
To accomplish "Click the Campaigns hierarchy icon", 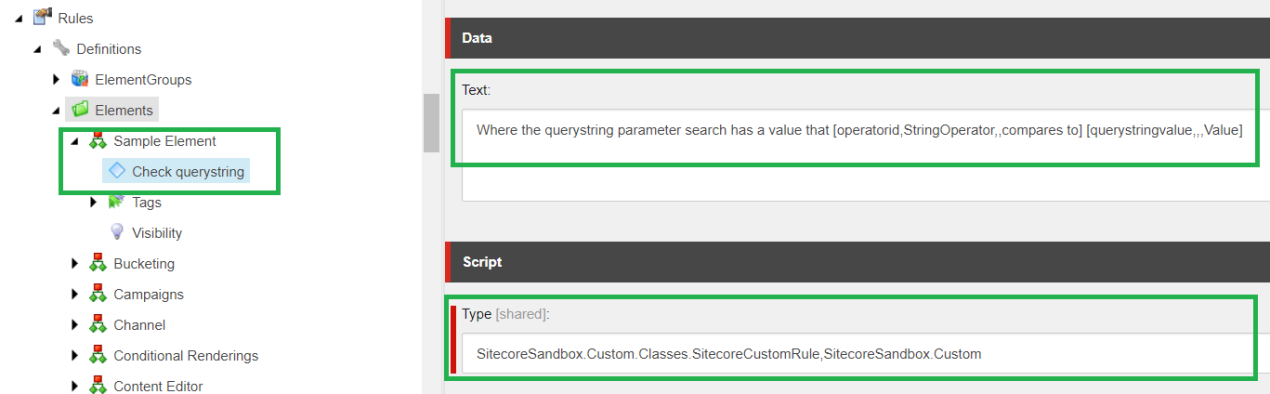I will pyautogui.click(x=98, y=294).
